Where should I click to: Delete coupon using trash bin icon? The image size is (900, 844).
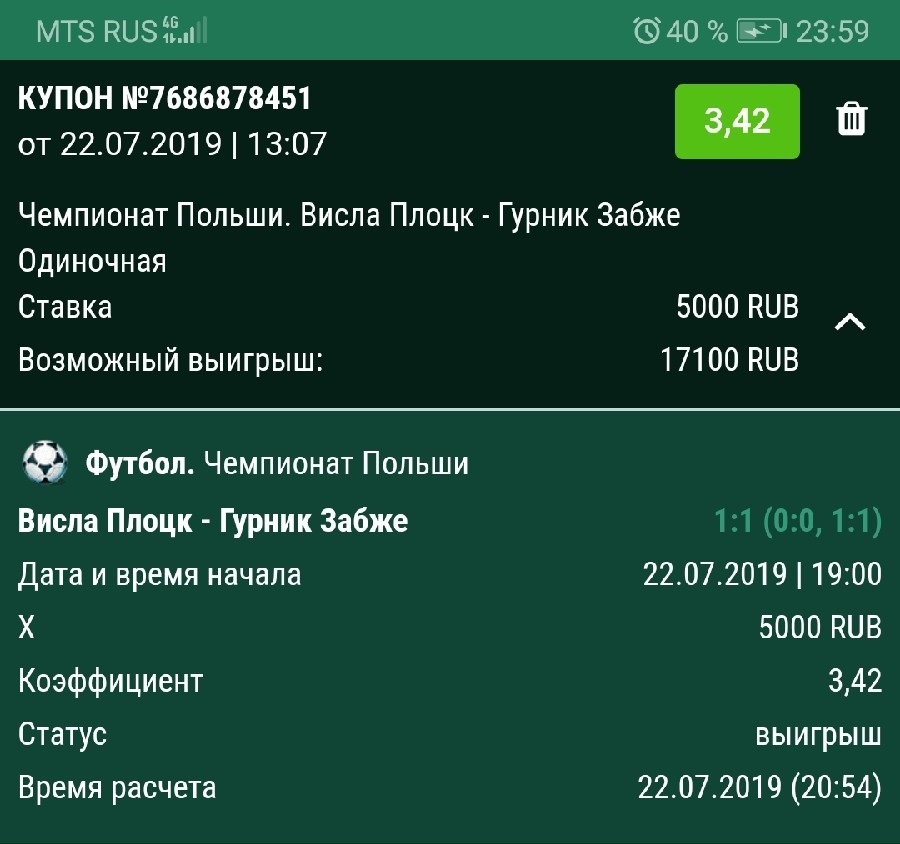(x=851, y=119)
